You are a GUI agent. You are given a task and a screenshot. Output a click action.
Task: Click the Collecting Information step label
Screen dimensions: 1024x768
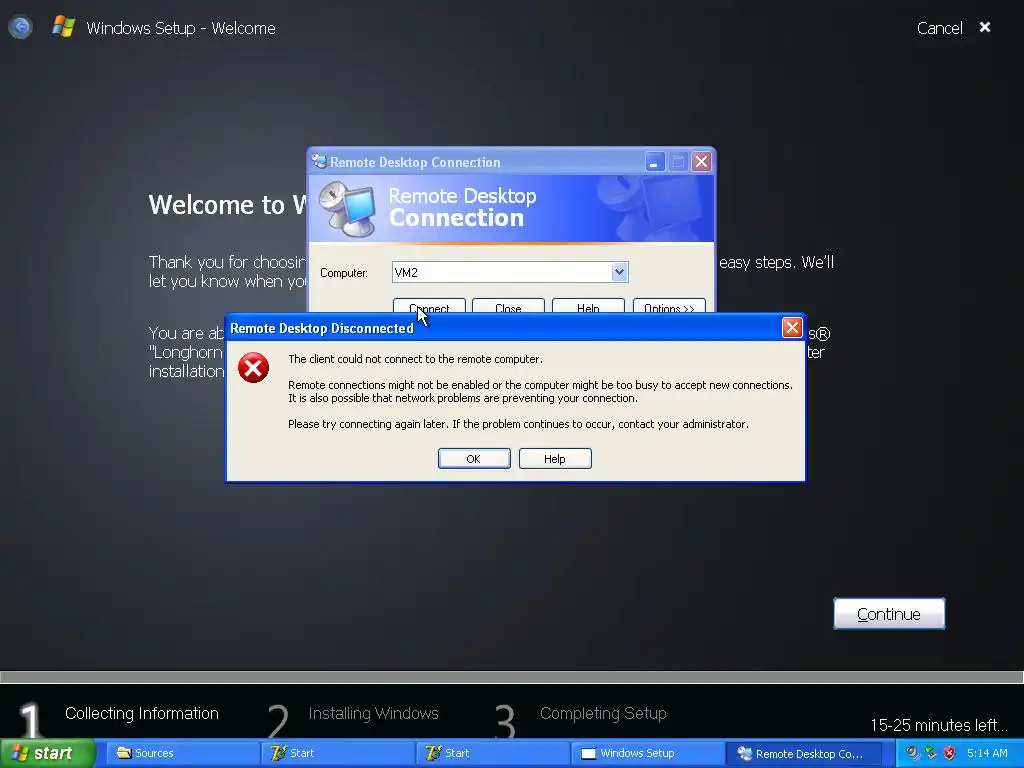click(142, 713)
